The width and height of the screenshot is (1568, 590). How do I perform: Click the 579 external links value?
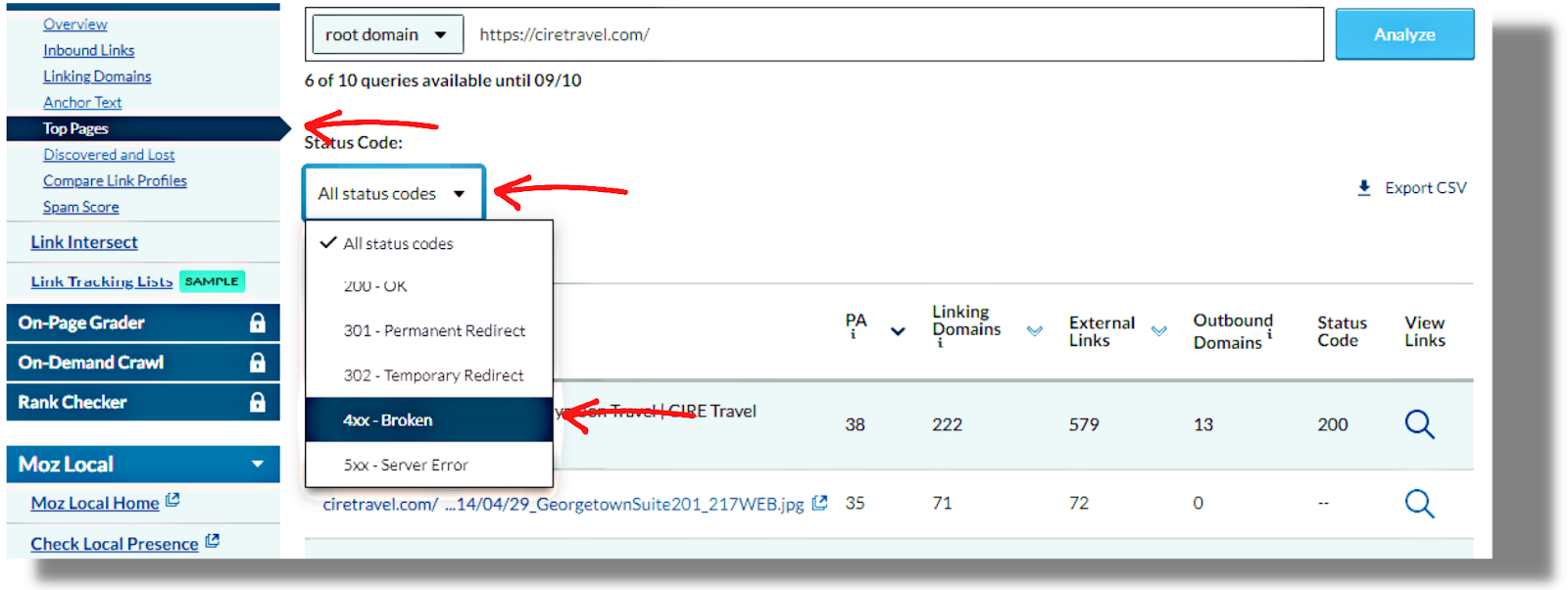click(x=1084, y=424)
